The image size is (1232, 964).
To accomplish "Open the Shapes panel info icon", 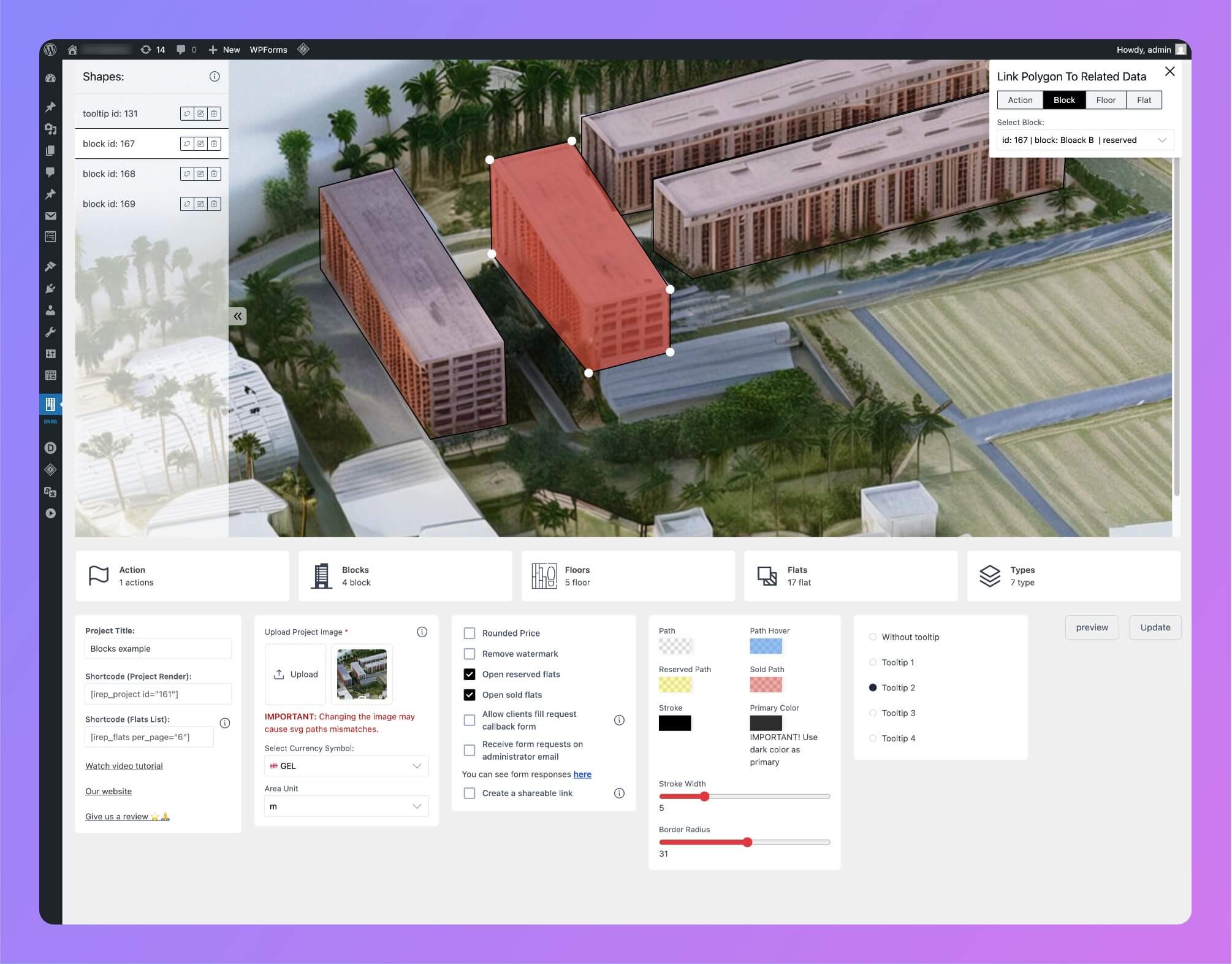I will click(215, 77).
